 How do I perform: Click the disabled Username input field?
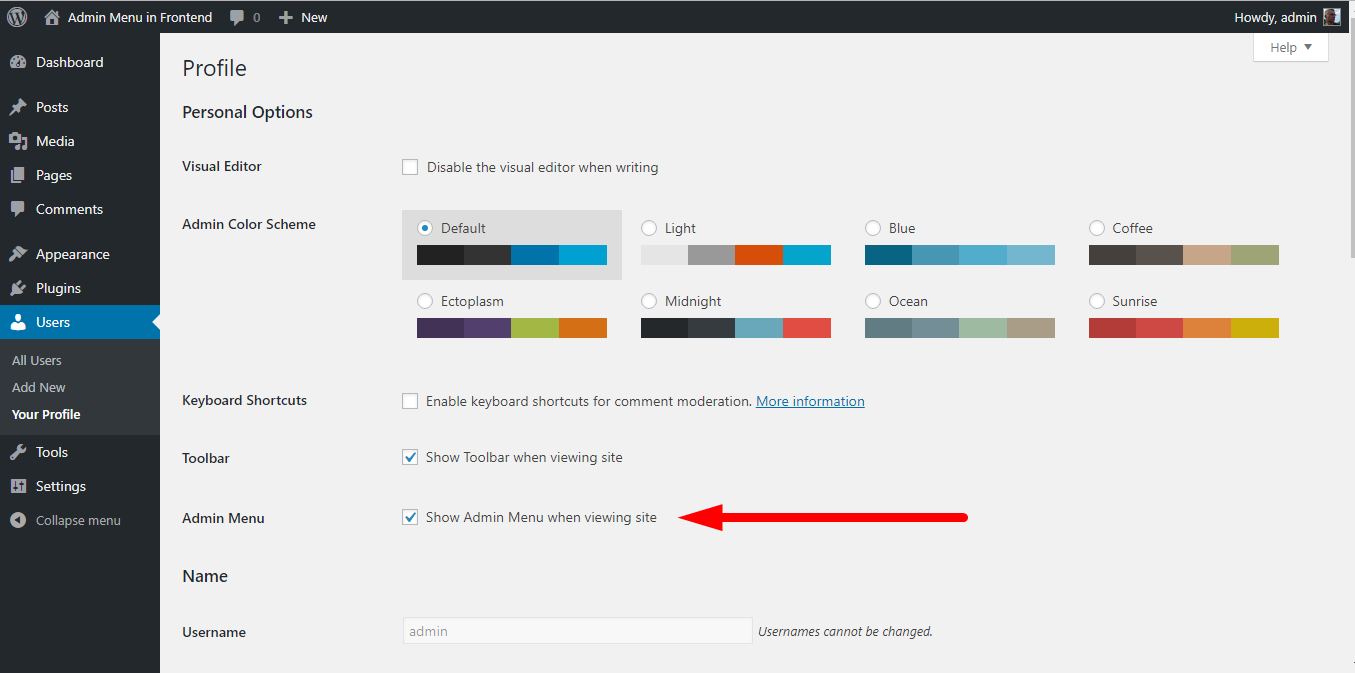pyautogui.click(x=577, y=631)
